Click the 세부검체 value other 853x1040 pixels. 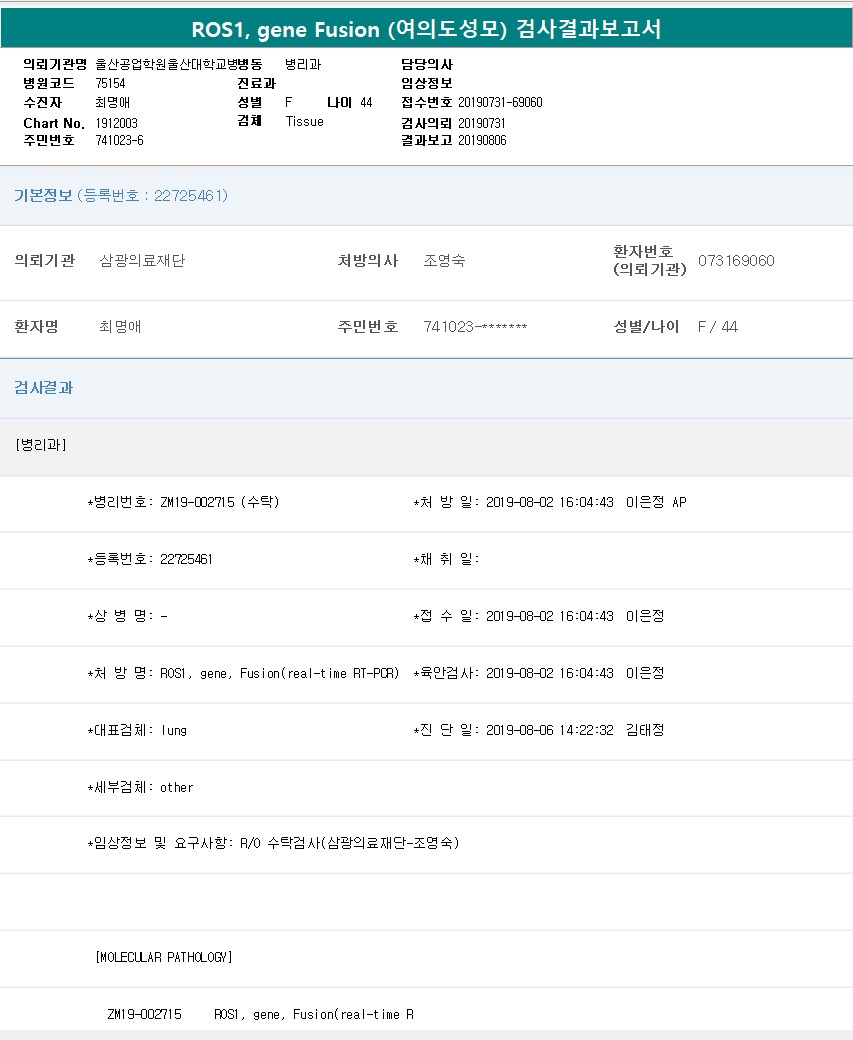(177, 787)
